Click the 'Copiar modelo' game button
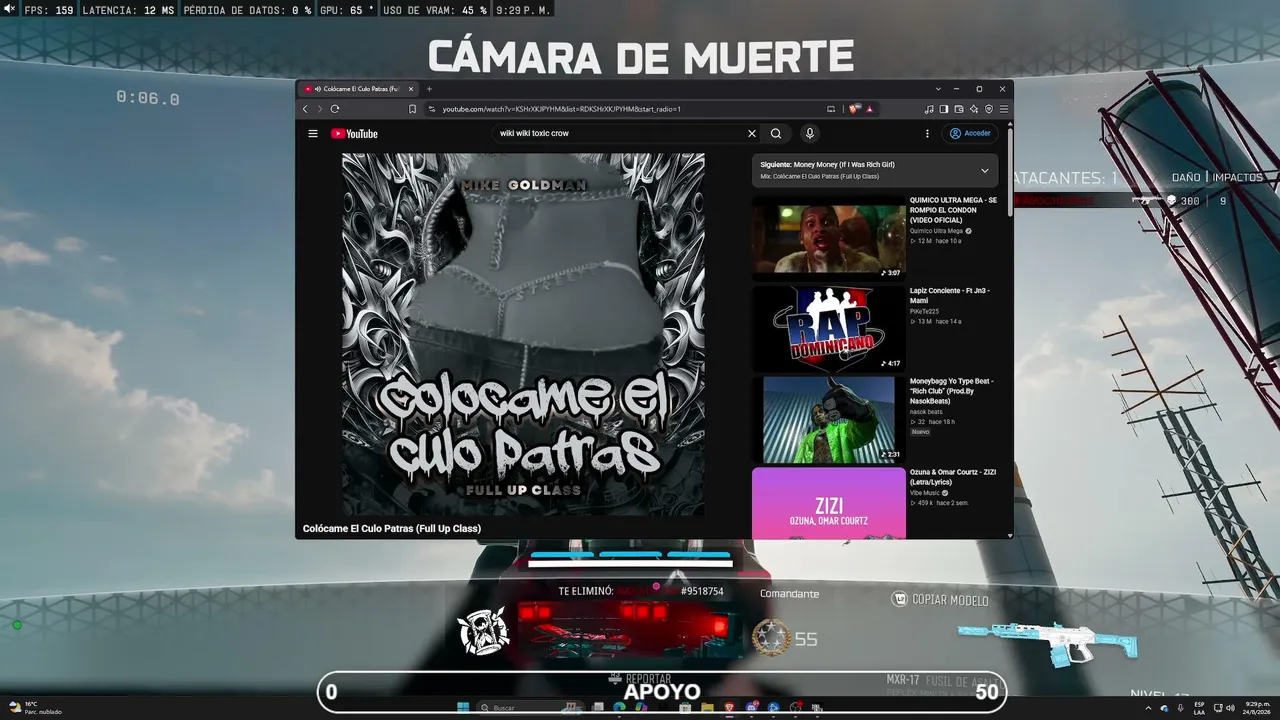 point(940,600)
